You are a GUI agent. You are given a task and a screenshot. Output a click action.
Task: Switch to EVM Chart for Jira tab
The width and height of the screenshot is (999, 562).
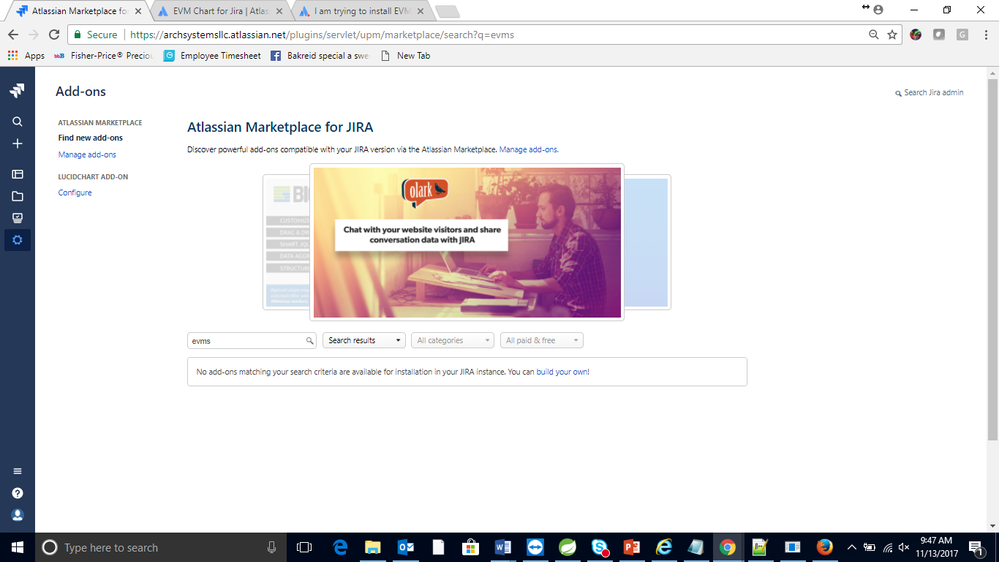(220, 11)
